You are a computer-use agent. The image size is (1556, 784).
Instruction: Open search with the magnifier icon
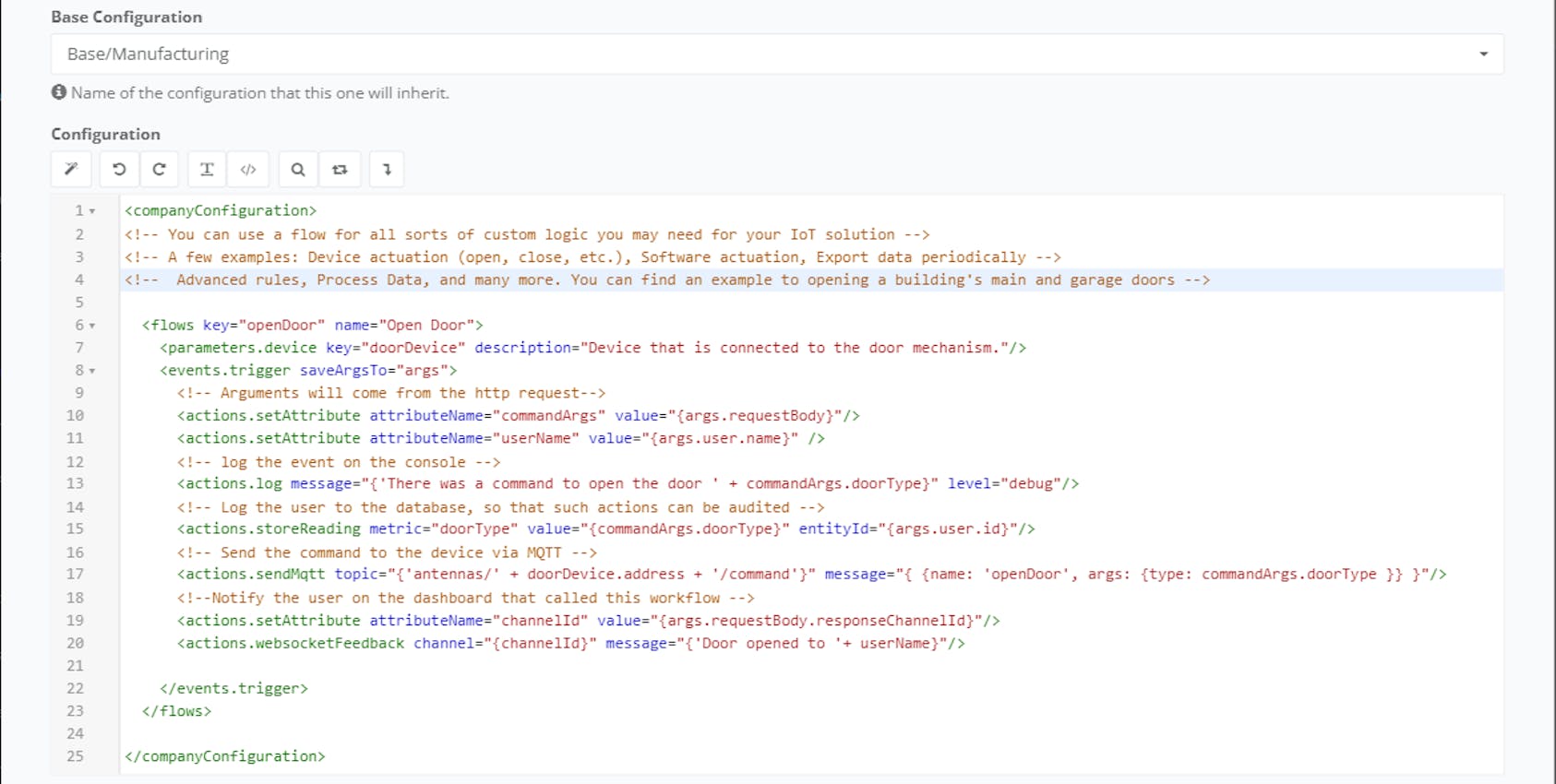point(298,170)
